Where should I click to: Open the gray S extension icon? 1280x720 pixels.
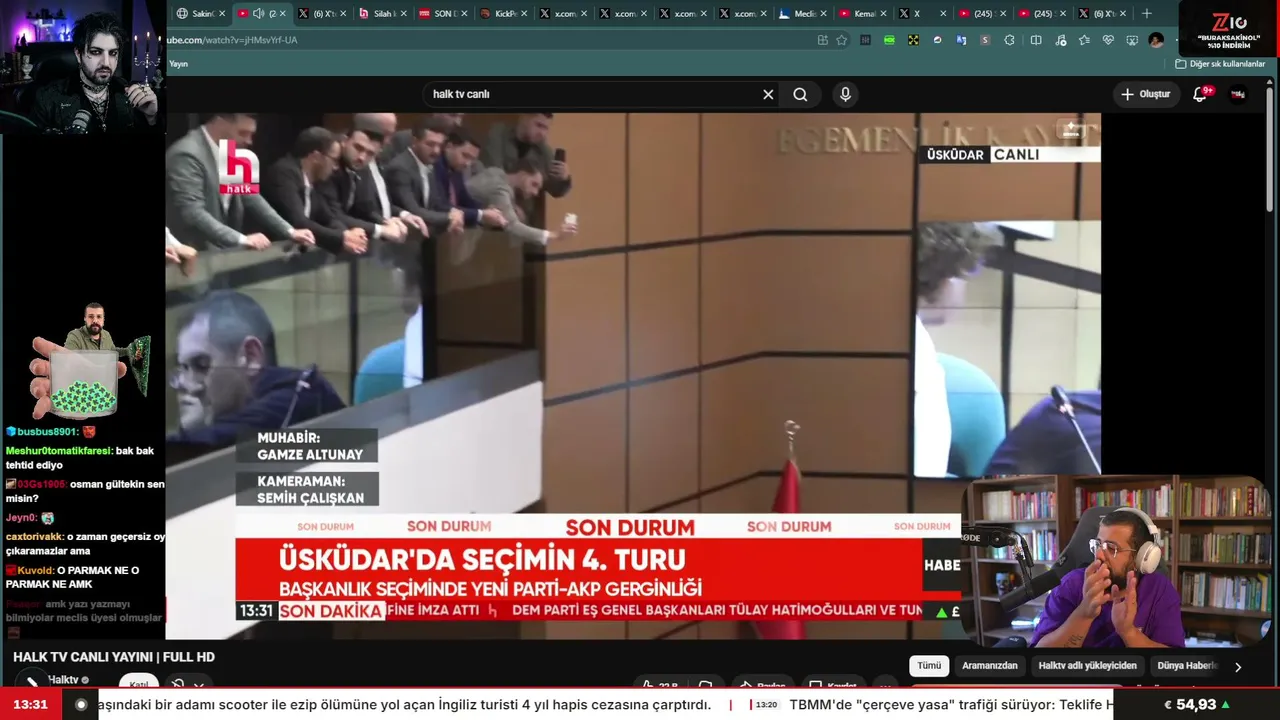(x=985, y=40)
